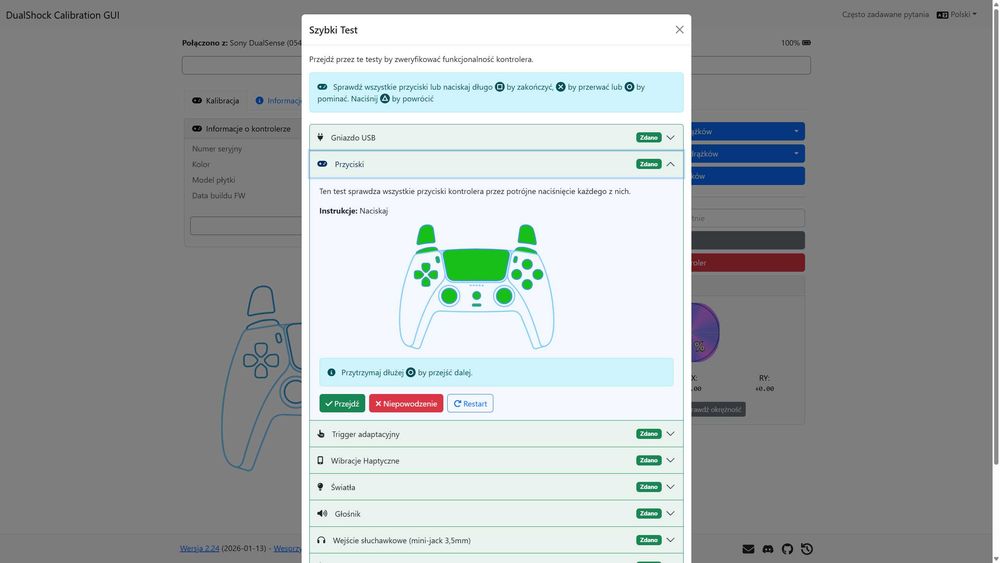Open the email envelope icon in footer
The height and width of the screenshot is (563, 1000).
748,549
